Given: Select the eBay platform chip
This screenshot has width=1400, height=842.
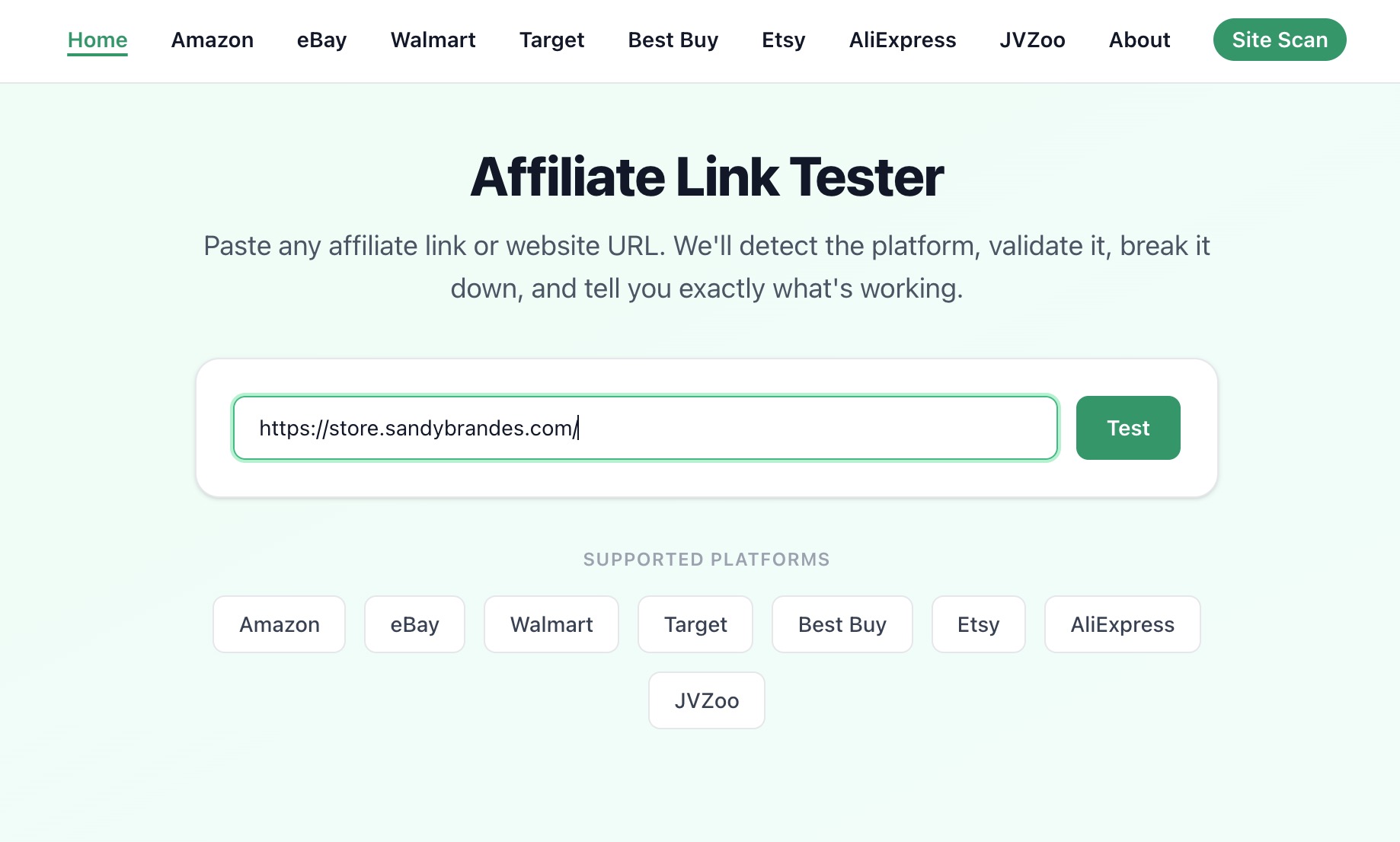Looking at the screenshot, I should point(414,624).
